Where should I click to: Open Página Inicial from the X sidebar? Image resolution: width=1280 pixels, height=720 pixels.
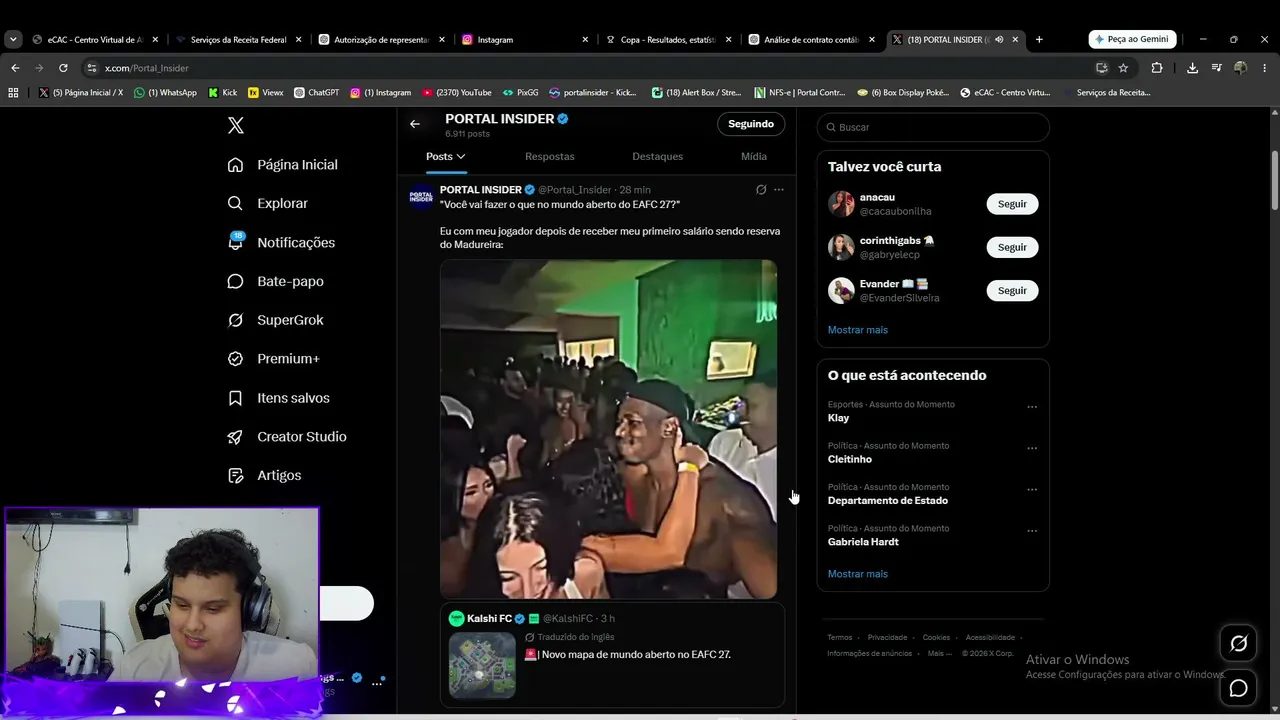282,165
